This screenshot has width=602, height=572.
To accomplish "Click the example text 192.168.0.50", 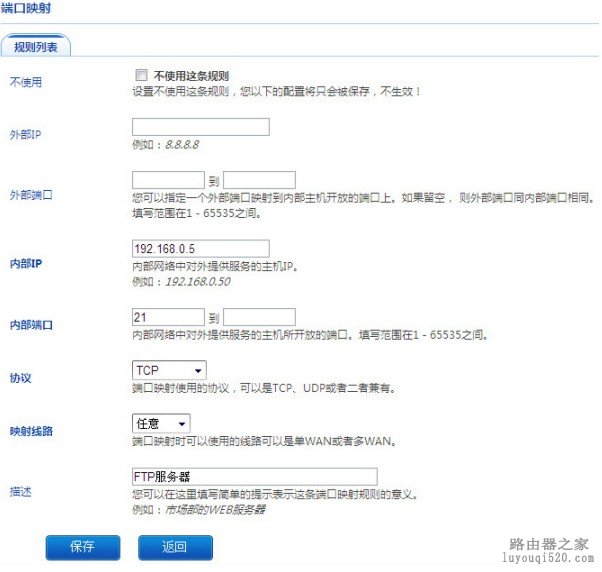I will [x=198, y=282].
